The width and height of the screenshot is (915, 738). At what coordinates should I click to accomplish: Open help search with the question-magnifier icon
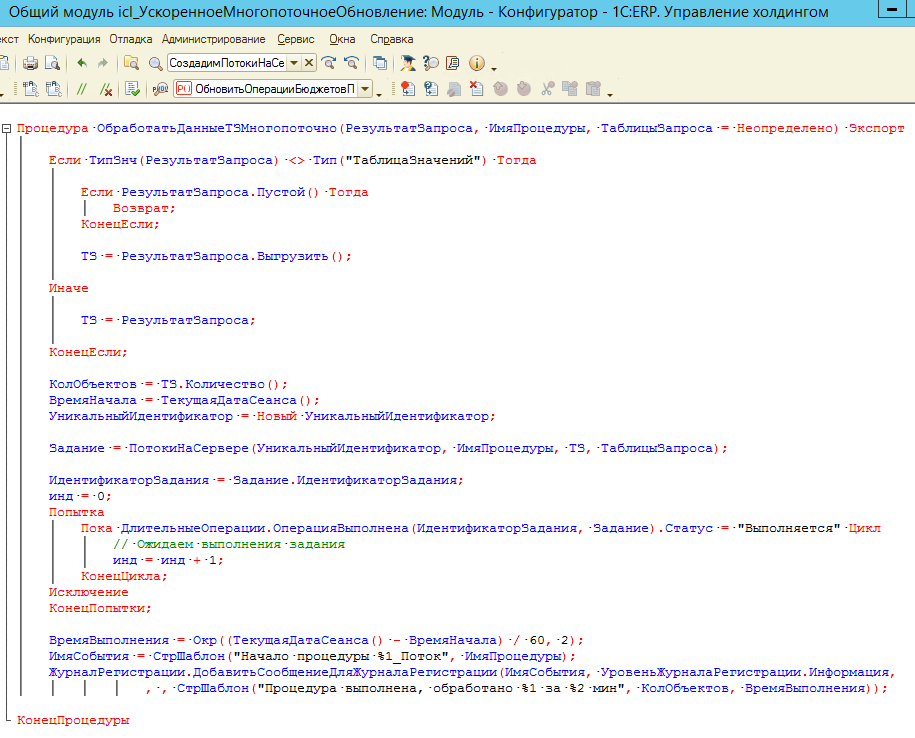pyautogui.click(x=431, y=63)
